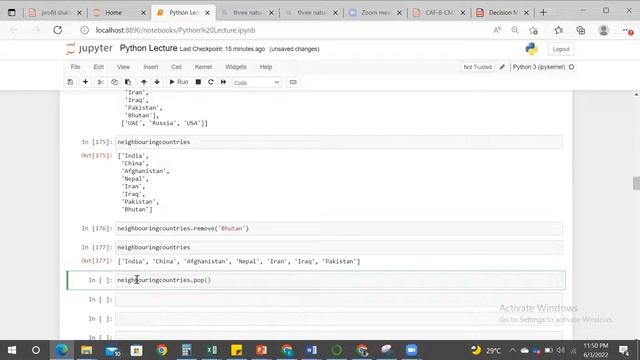640x360 pixels.
Task: Restart kernel and run all fast-forward icon
Action: [x=223, y=82]
